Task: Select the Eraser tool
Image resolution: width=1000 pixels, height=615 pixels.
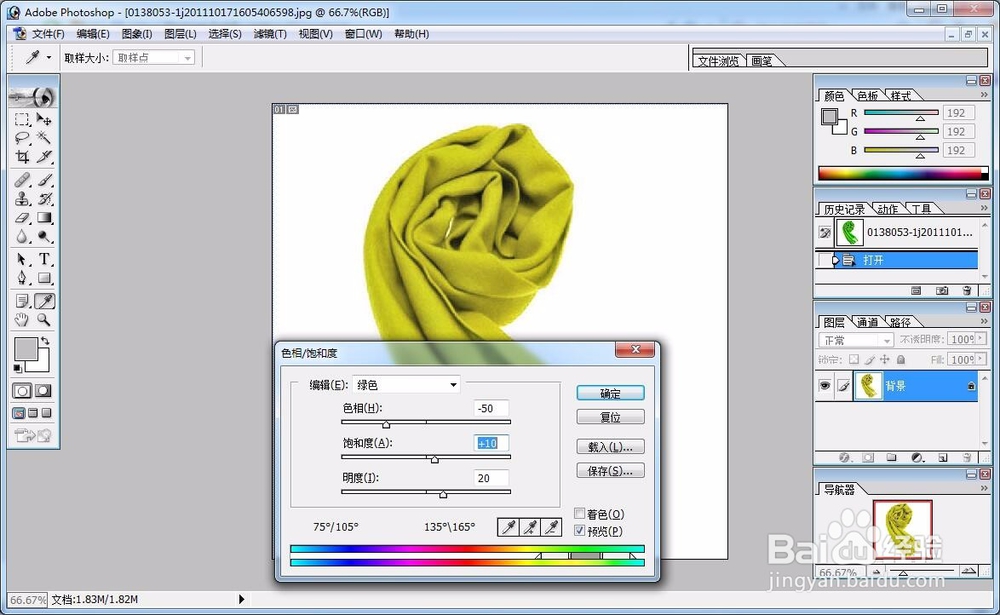Action: (x=23, y=218)
